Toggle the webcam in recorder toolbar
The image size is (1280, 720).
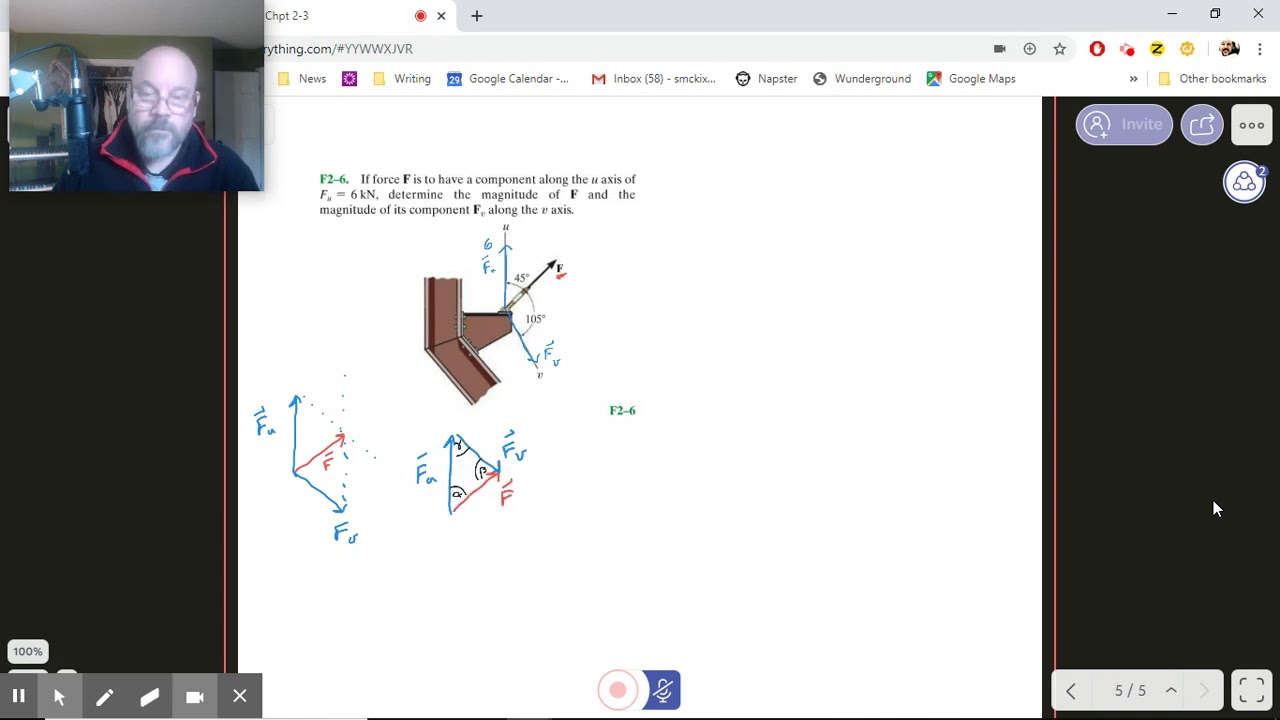(195, 696)
